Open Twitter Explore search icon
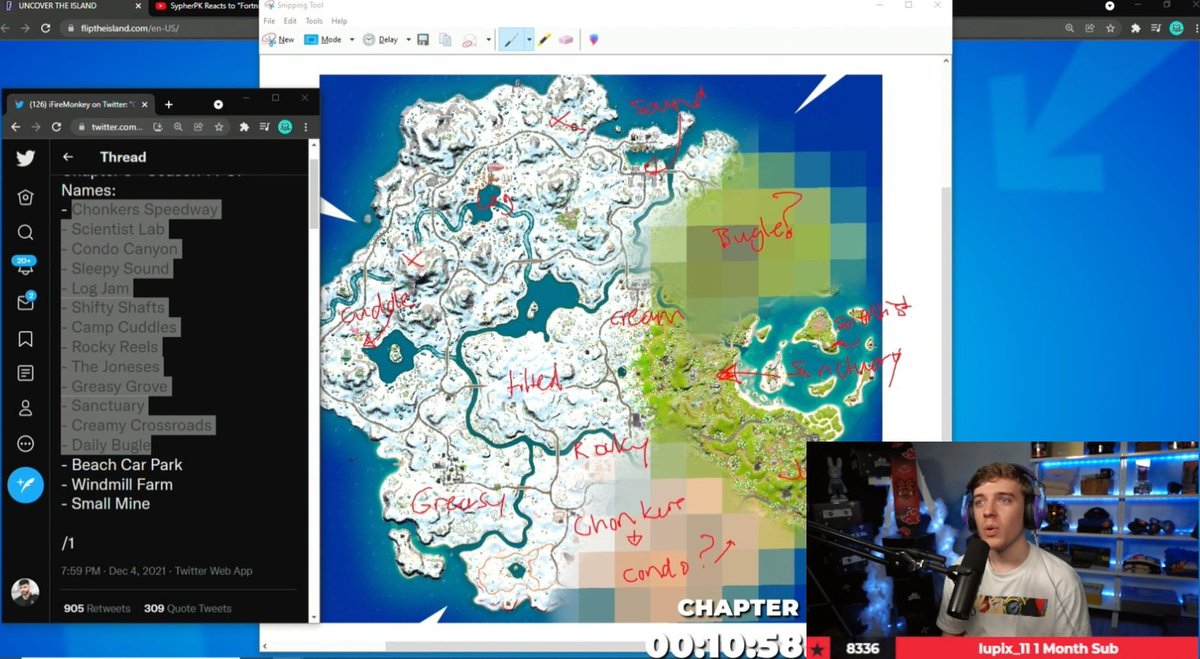 (25, 232)
